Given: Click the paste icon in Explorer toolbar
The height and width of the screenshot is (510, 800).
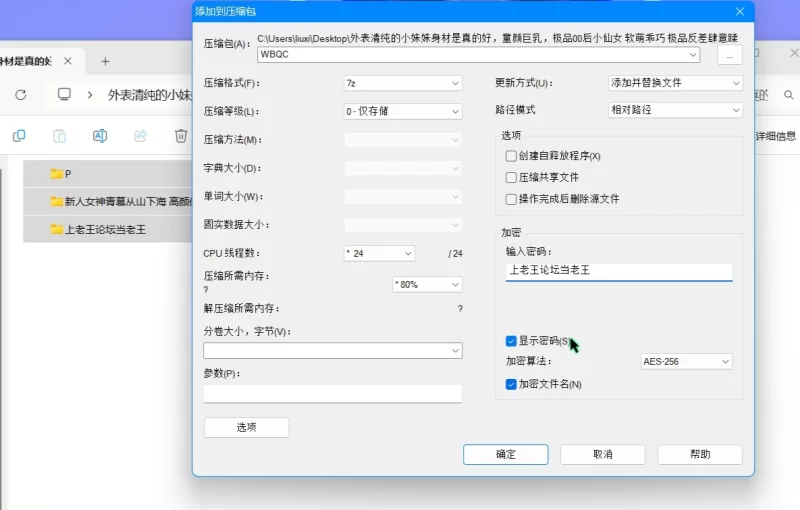Looking at the screenshot, I should (x=59, y=136).
